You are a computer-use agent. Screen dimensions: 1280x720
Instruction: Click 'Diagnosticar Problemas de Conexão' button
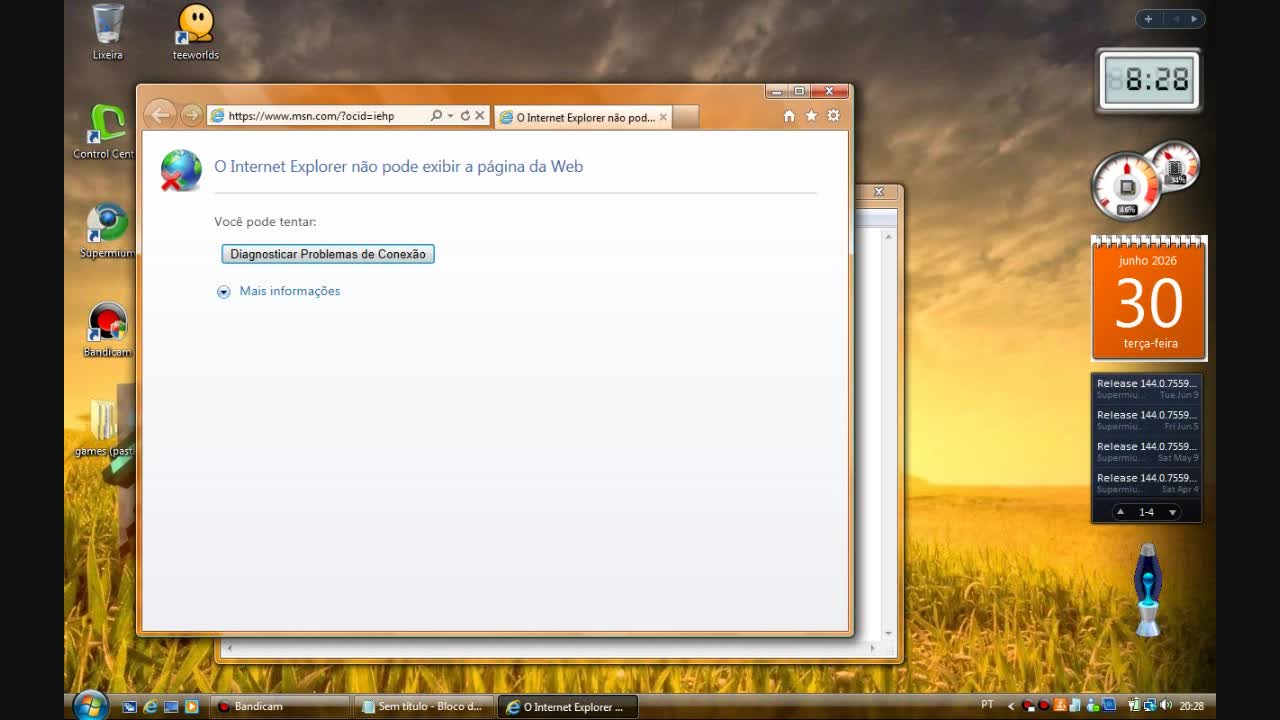click(328, 254)
